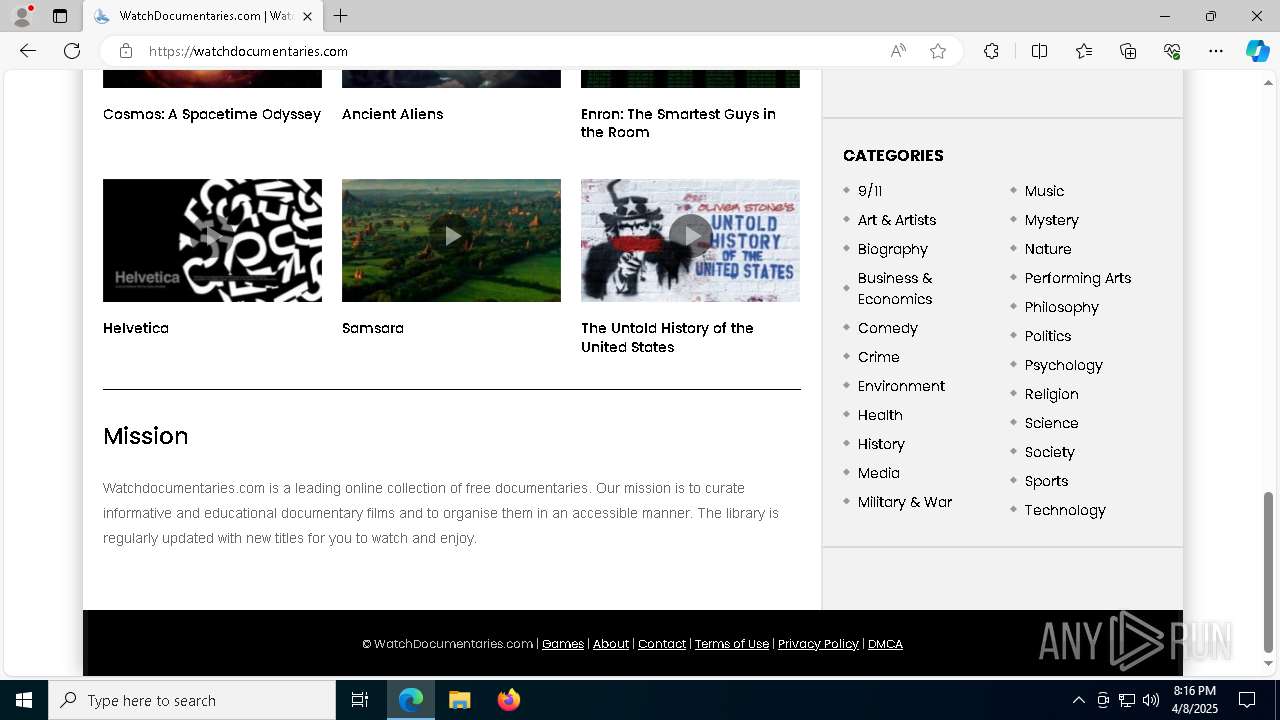Add page to favorites star icon
1280x720 pixels.
click(x=938, y=51)
